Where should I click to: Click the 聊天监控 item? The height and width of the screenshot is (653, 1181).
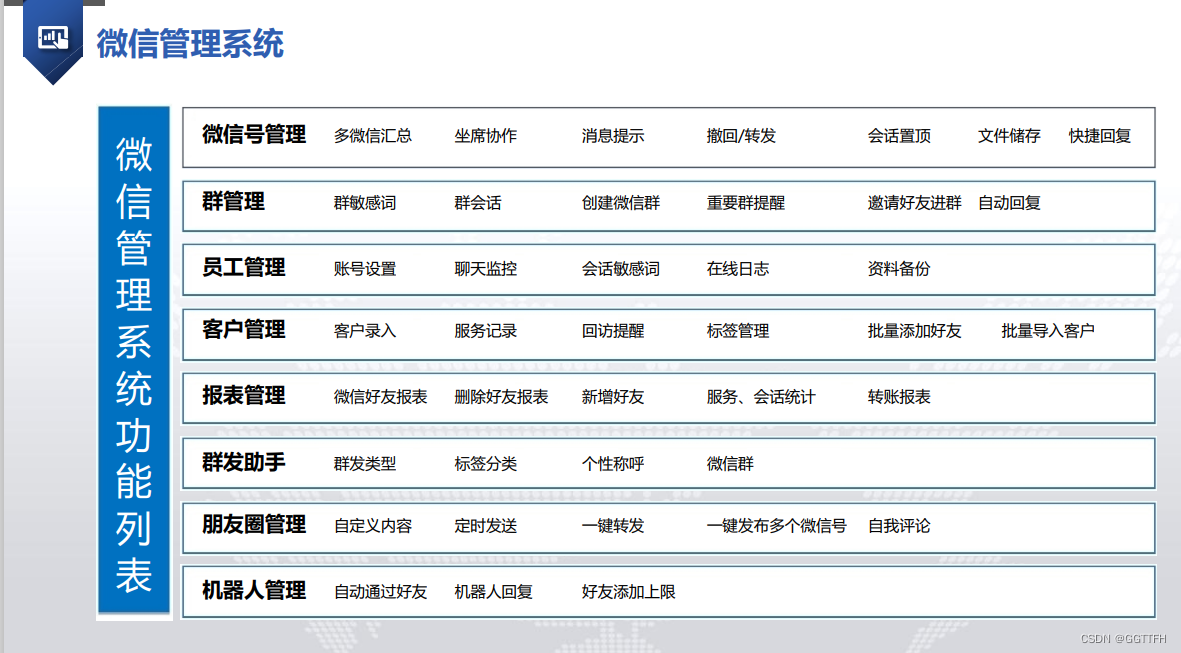tap(486, 269)
